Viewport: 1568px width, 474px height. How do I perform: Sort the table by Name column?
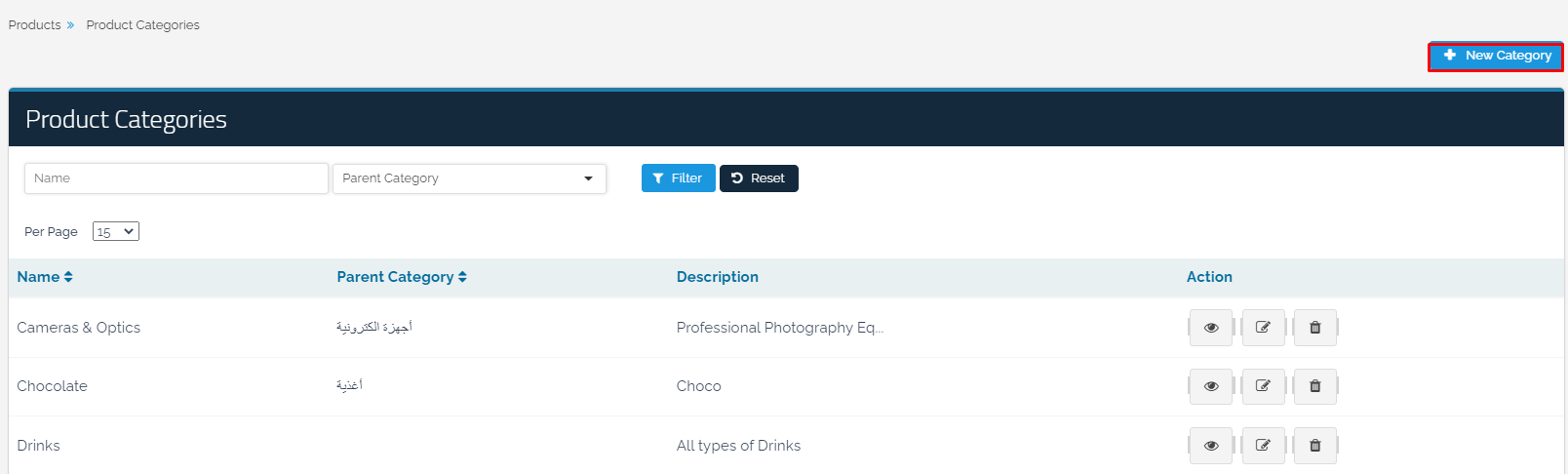click(45, 277)
